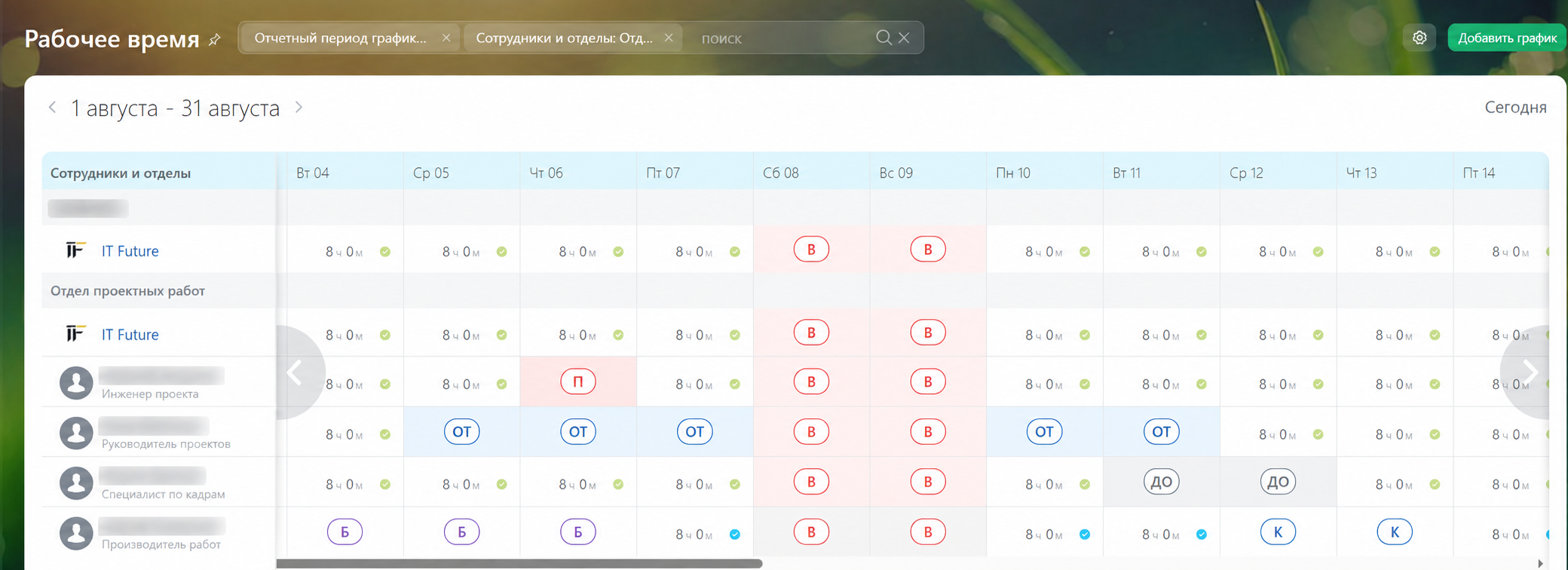
Task: Remove the Отчетный период filter chip
Action: pyautogui.click(x=446, y=38)
